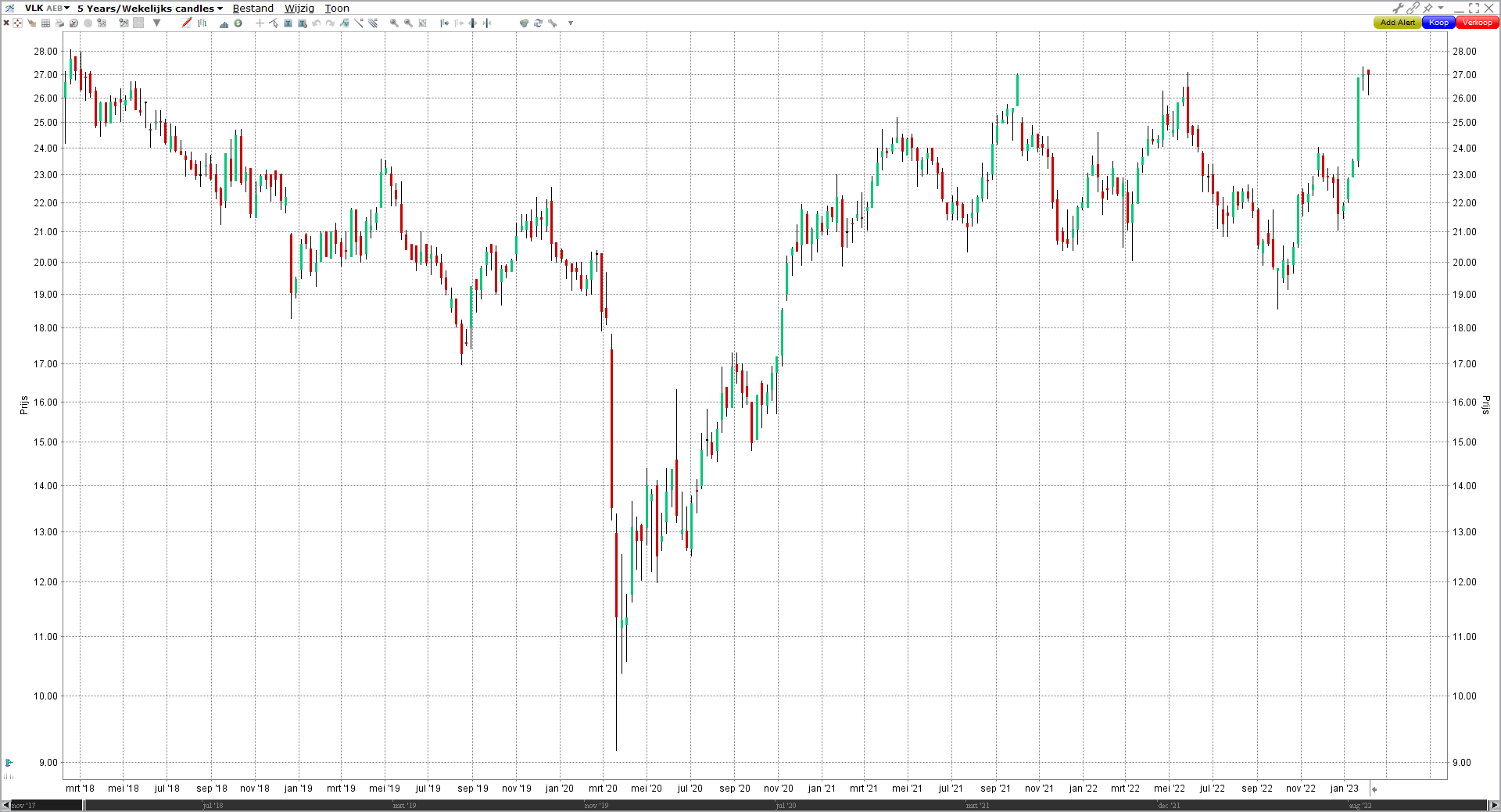
Task: Click the fit chart to window icon
Action: (422, 23)
